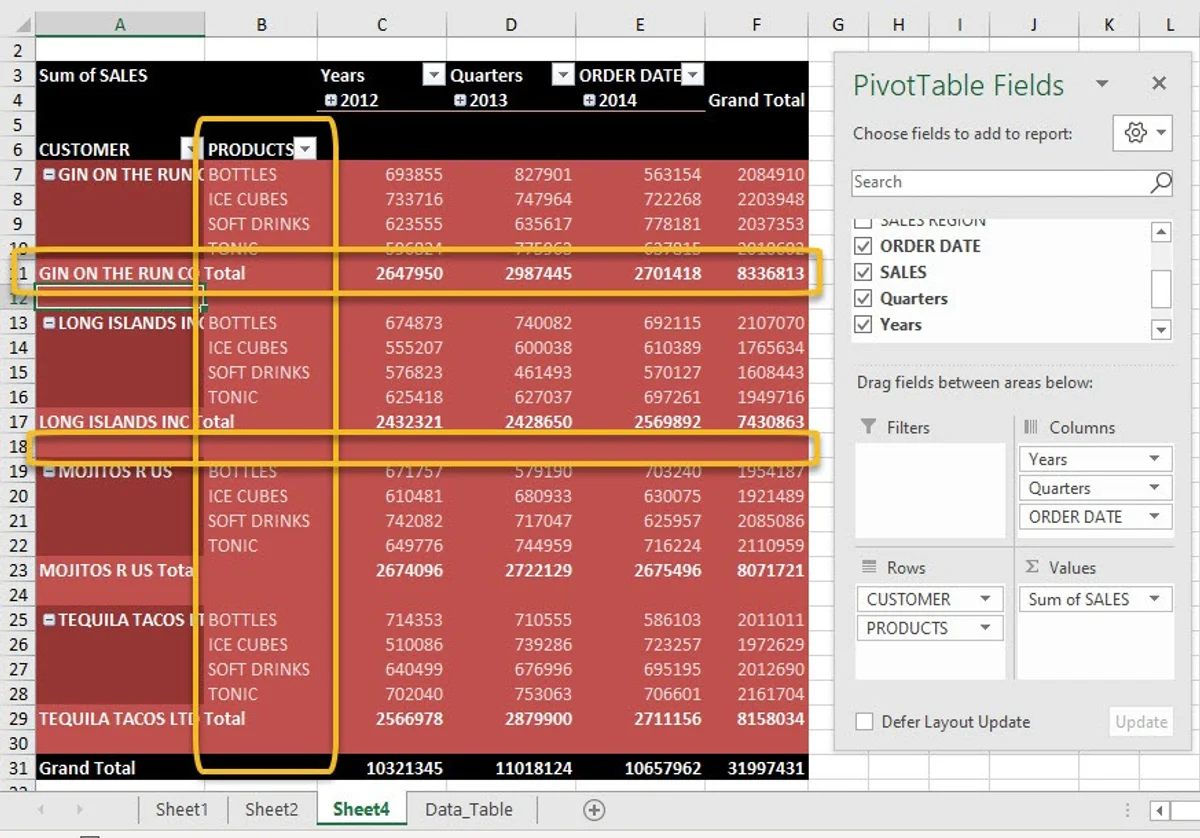This screenshot has height=838, width=1200.
Task: Uncheck the ORDER DATE field
Action: click(863, 246)
